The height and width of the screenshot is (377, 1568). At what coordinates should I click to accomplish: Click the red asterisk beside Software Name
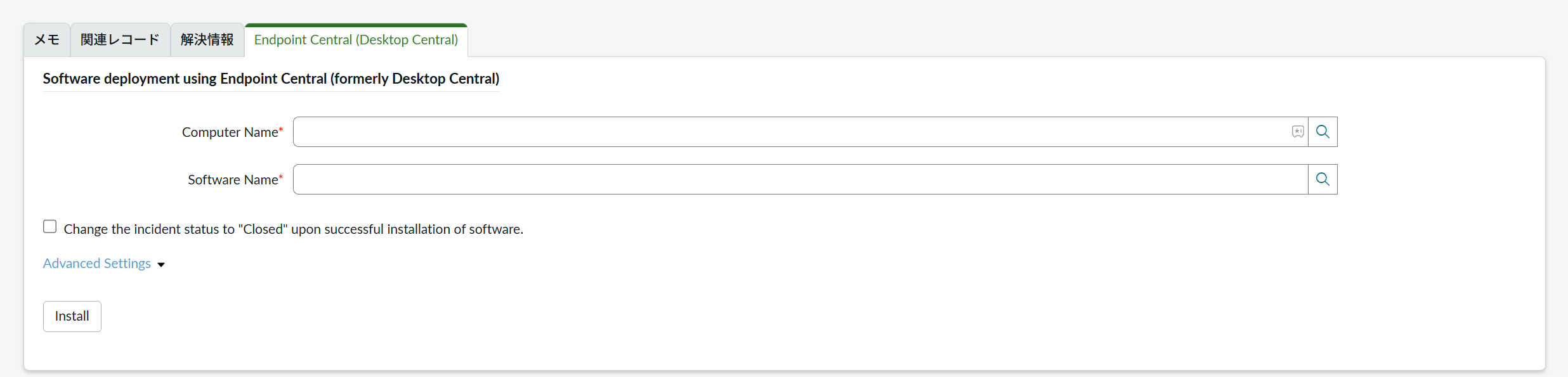[x=281, y=177]
